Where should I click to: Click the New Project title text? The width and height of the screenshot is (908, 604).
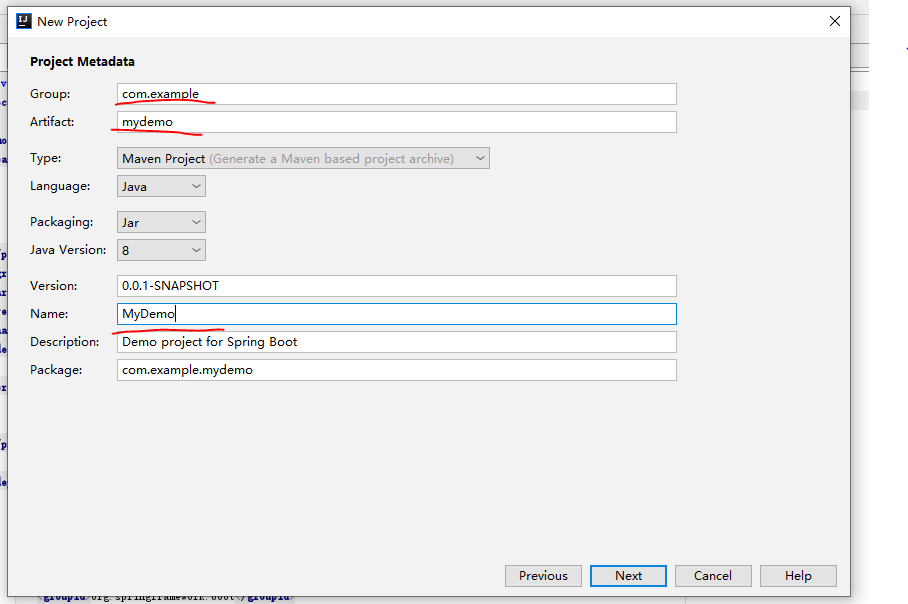[x=72, y=22]
